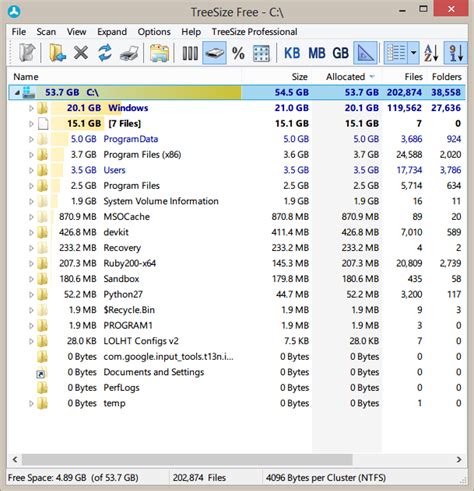Expand the Windows folder

pyautogui.click(x=31, y=108)
